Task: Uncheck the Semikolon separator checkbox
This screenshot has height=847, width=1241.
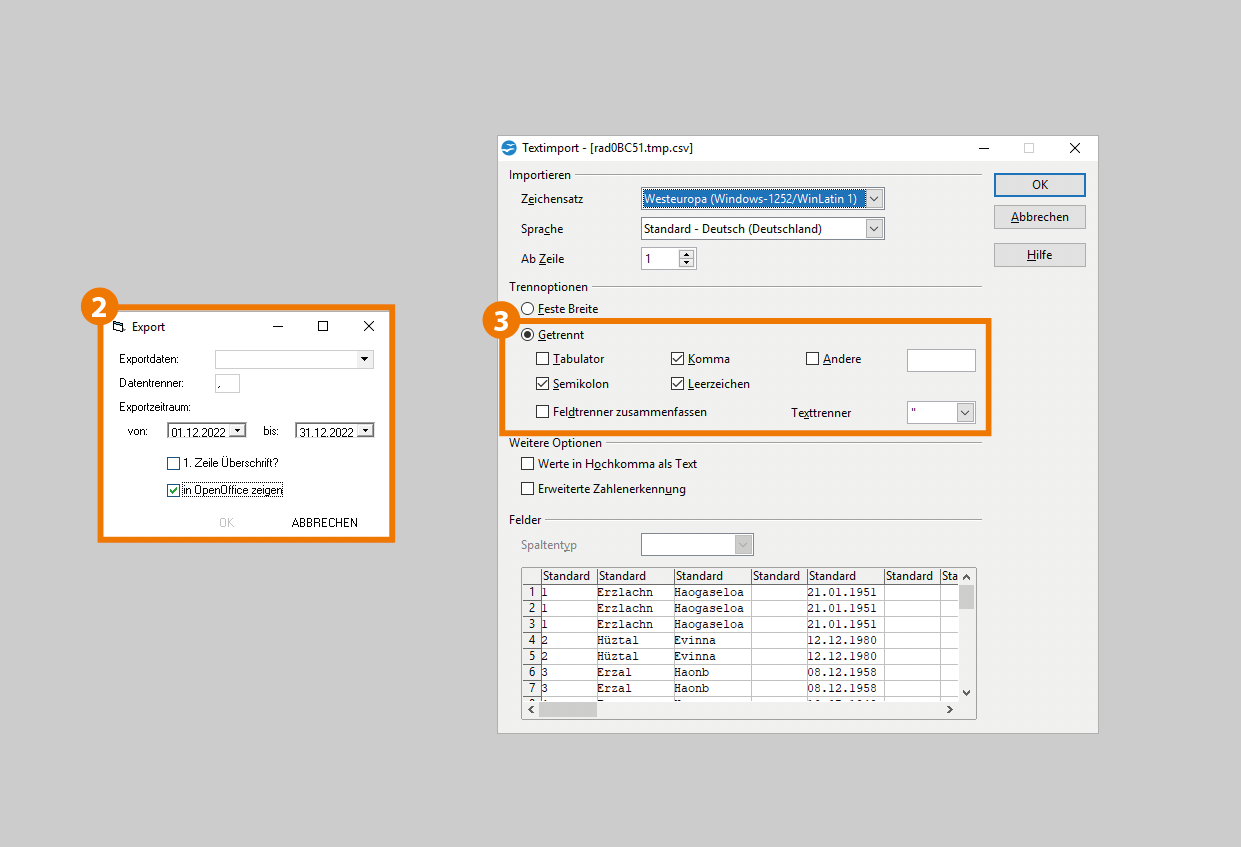Action: tap(543, 384)
